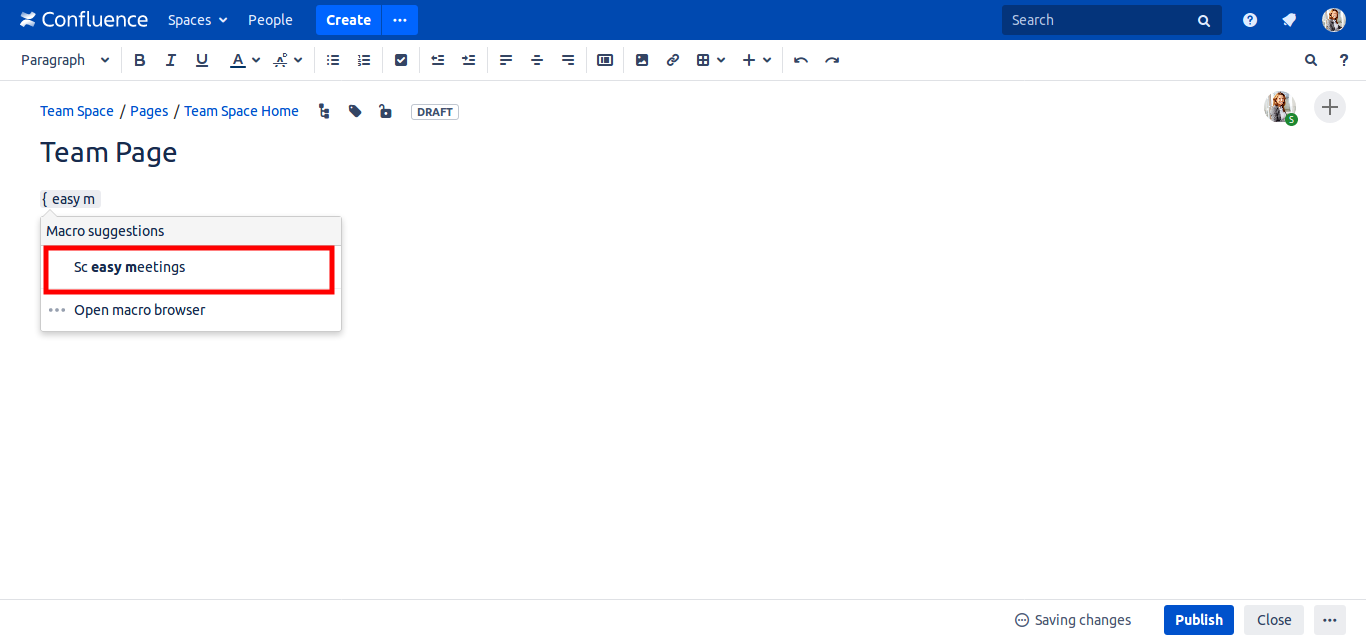Open page restrictions padlock icon

pyautogui.click(x=385, y=111)
